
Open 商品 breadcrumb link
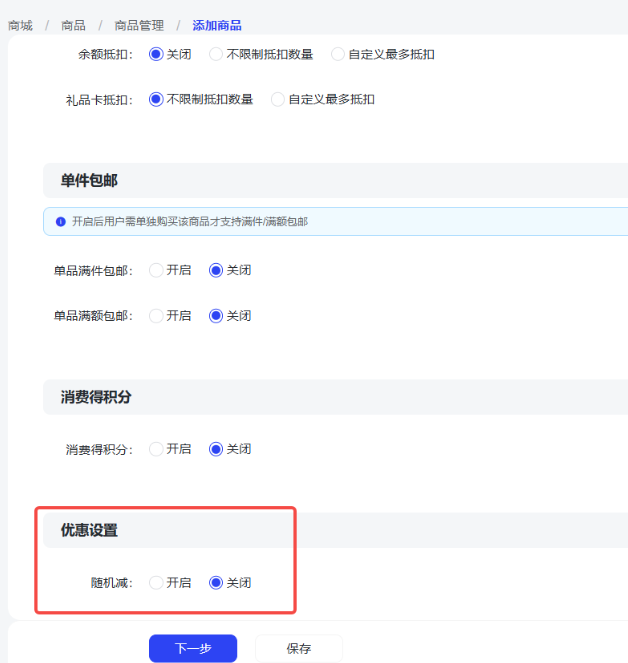point(73,25)
